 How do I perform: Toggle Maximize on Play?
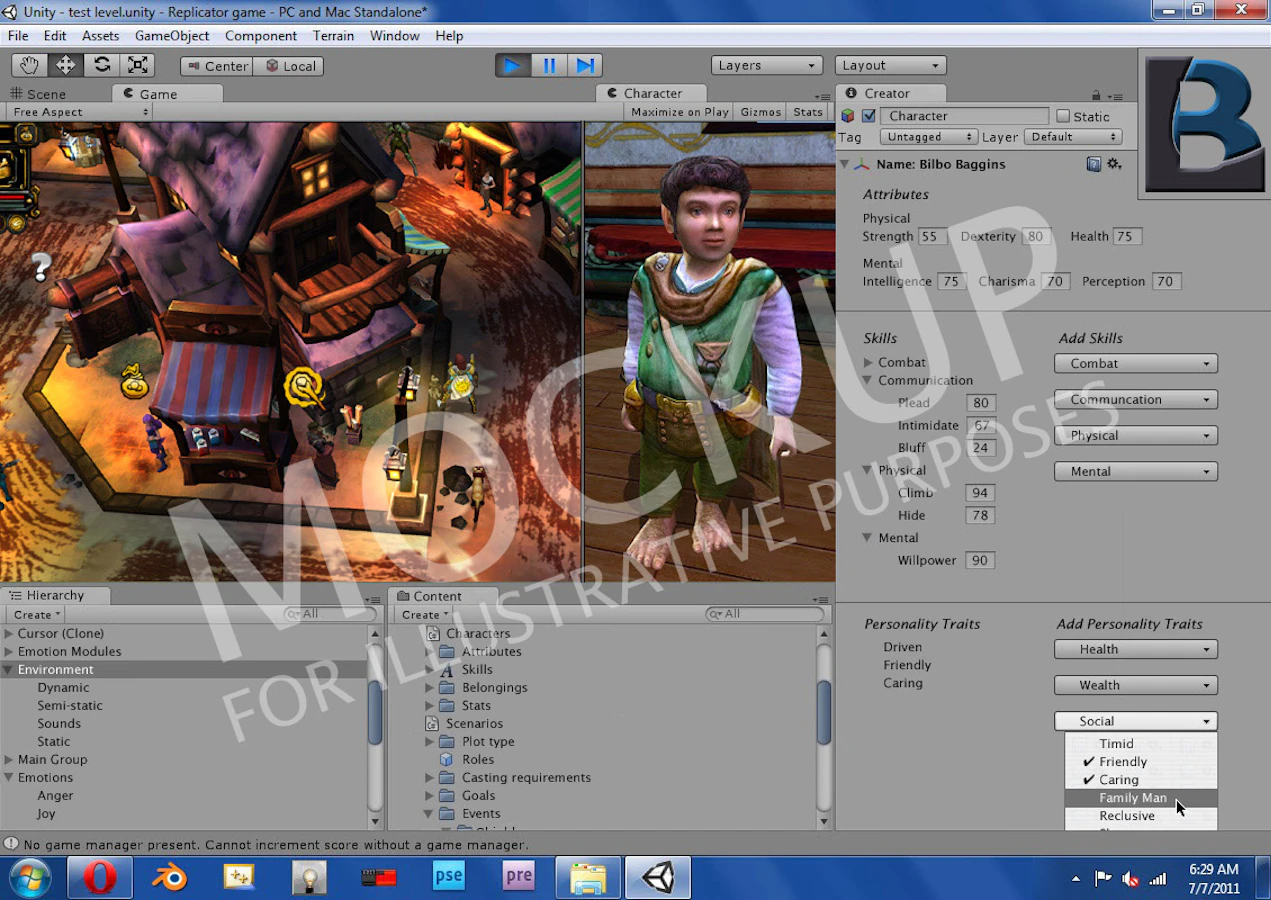680,112
